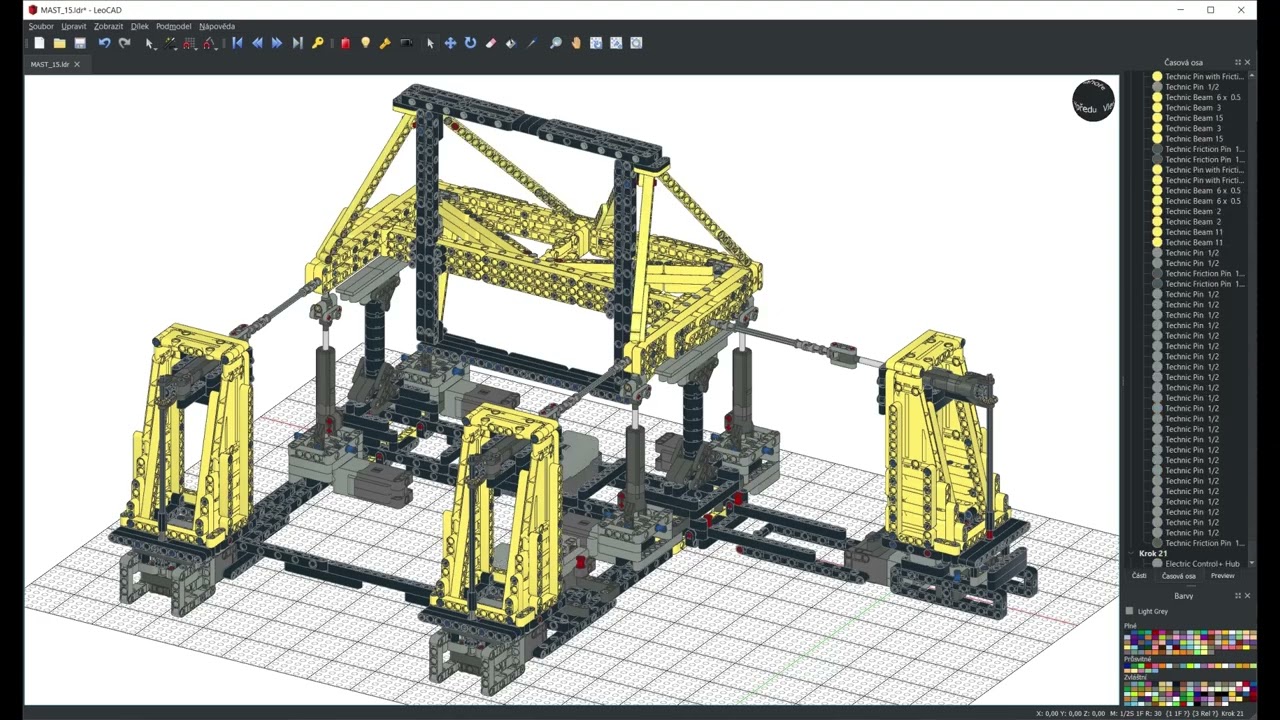Viewport: 1280px width, 720px height.
Task: Open the Nápověda menu
Action: (217, 26)
